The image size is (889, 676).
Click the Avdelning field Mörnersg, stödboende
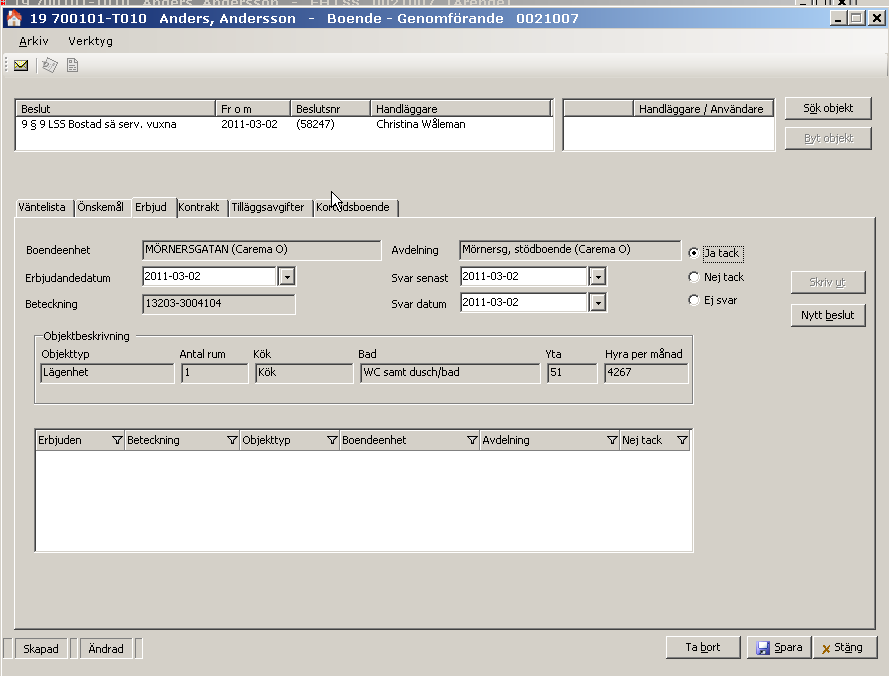[570, 250]
